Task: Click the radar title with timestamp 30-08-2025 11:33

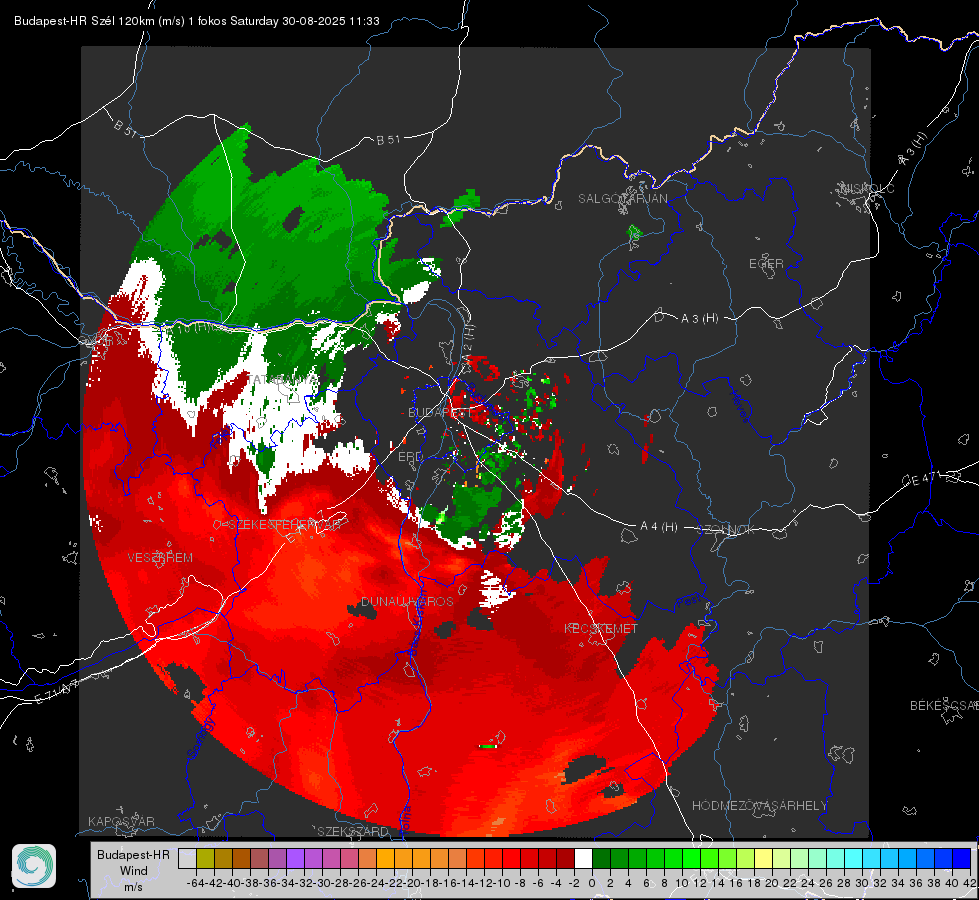Action: click(197, 21)
